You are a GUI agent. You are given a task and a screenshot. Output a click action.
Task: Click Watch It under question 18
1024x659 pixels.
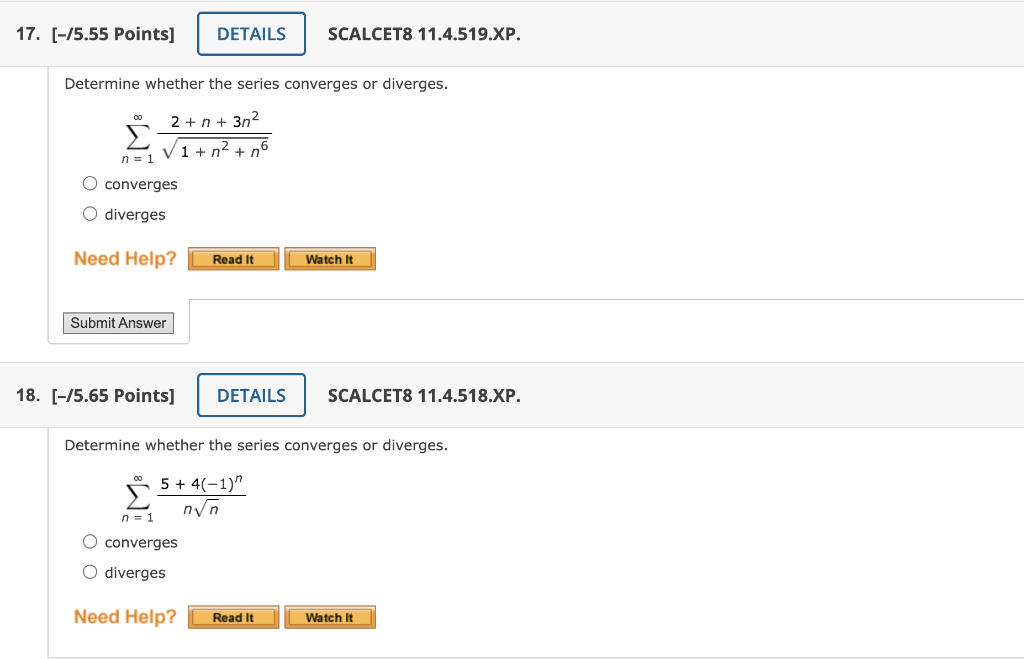coord(330,617)
